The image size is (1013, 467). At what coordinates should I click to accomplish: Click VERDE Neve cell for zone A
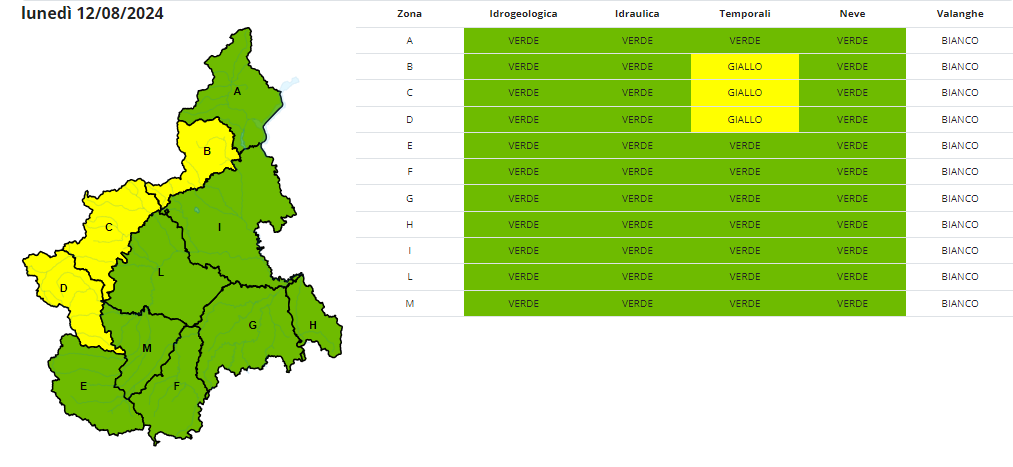(x=852, y=41)
